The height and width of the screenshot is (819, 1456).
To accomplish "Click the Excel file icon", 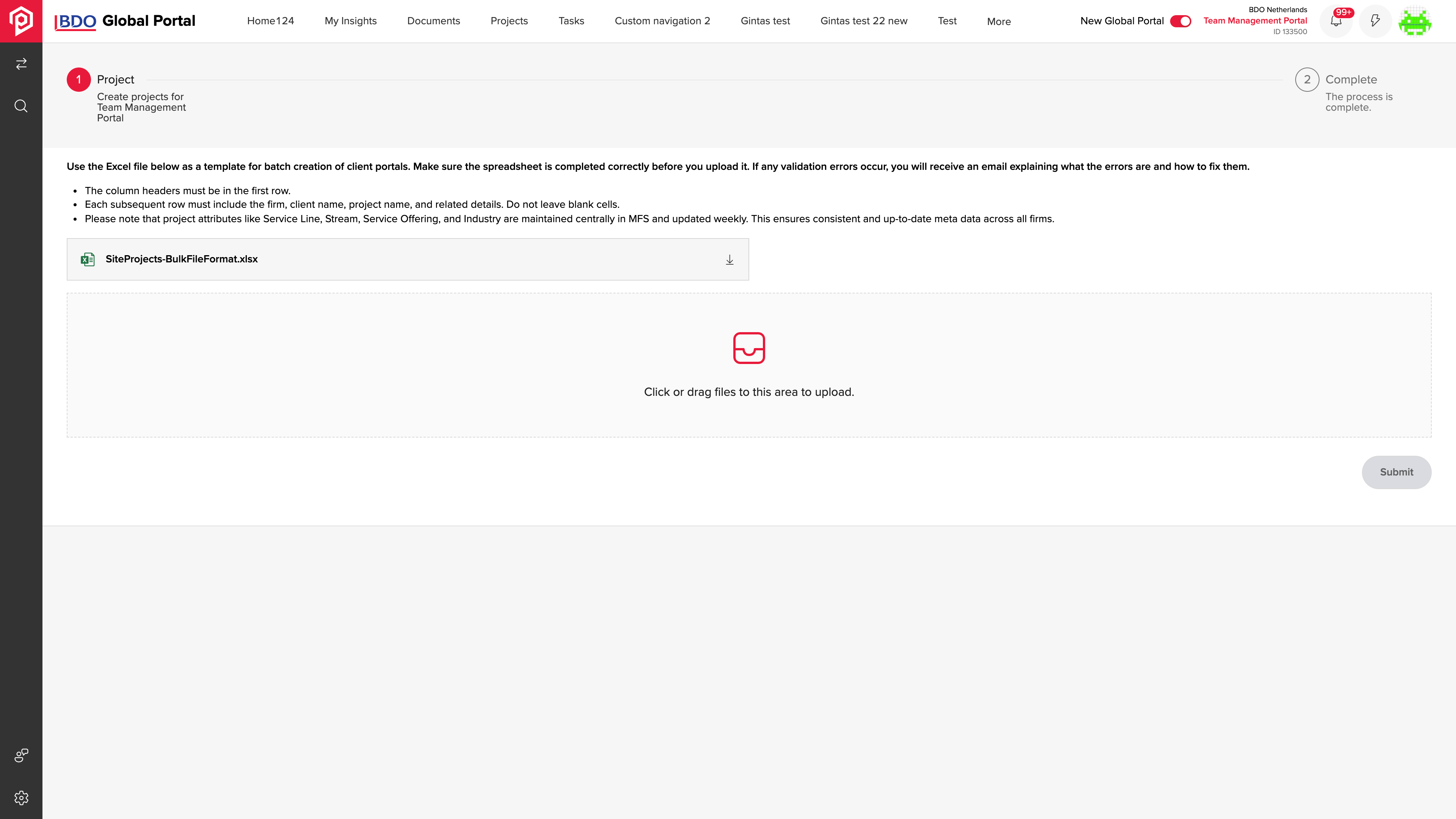I will click(x=88, y=259).
